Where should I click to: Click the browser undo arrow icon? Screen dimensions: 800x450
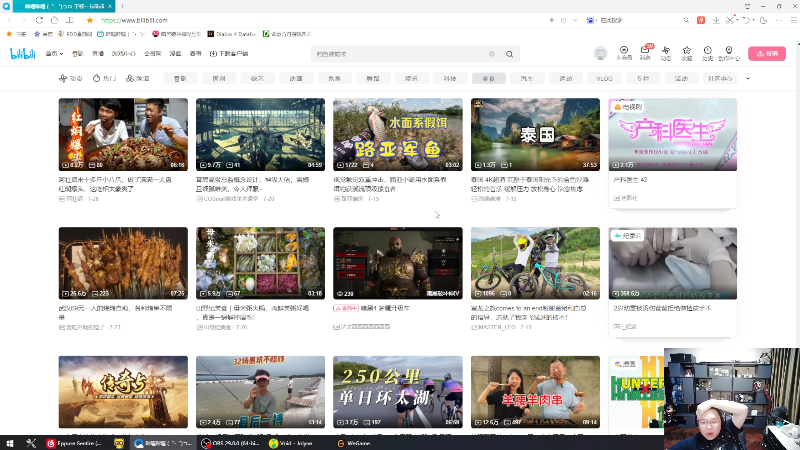coord(746,20)
